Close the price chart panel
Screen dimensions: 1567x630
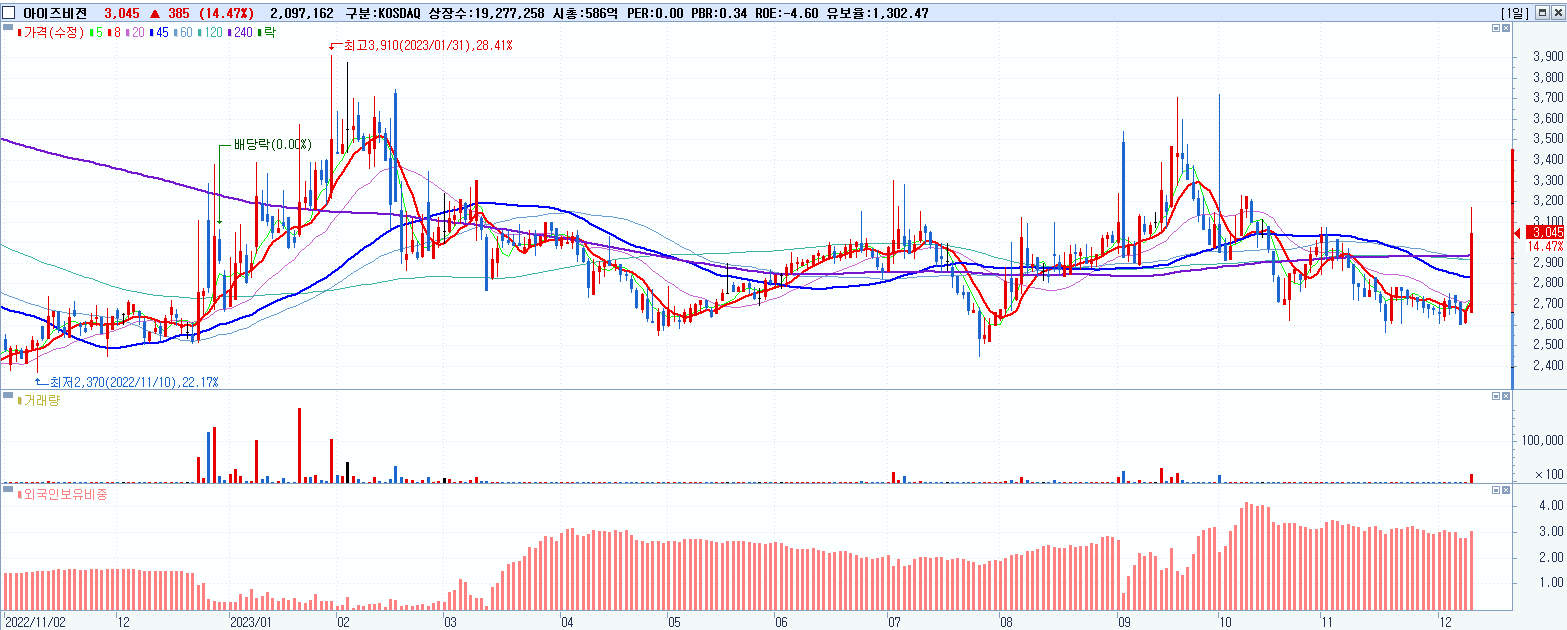[x=1508, y=29]
